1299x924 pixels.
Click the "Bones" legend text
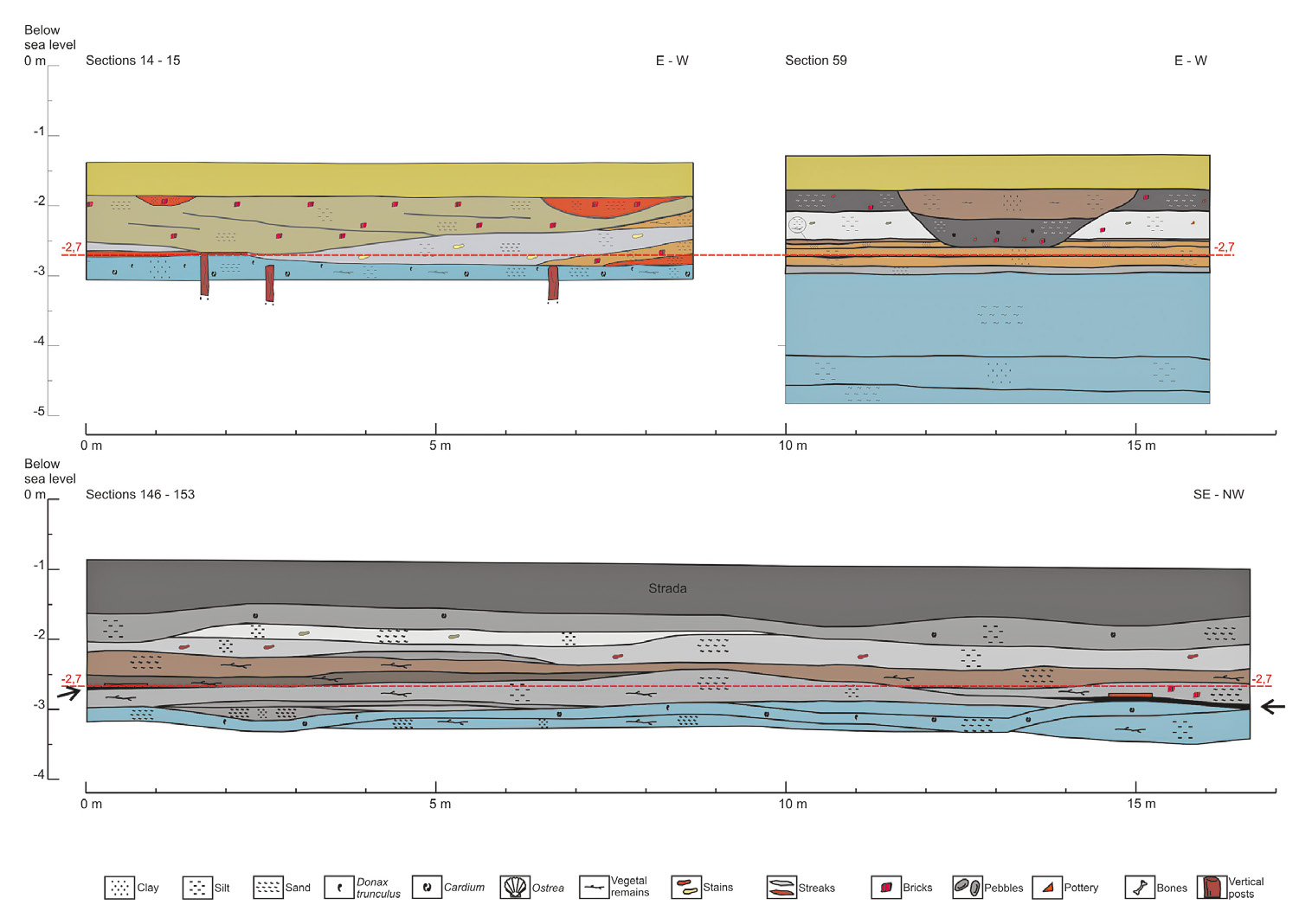pos(1172,888)
